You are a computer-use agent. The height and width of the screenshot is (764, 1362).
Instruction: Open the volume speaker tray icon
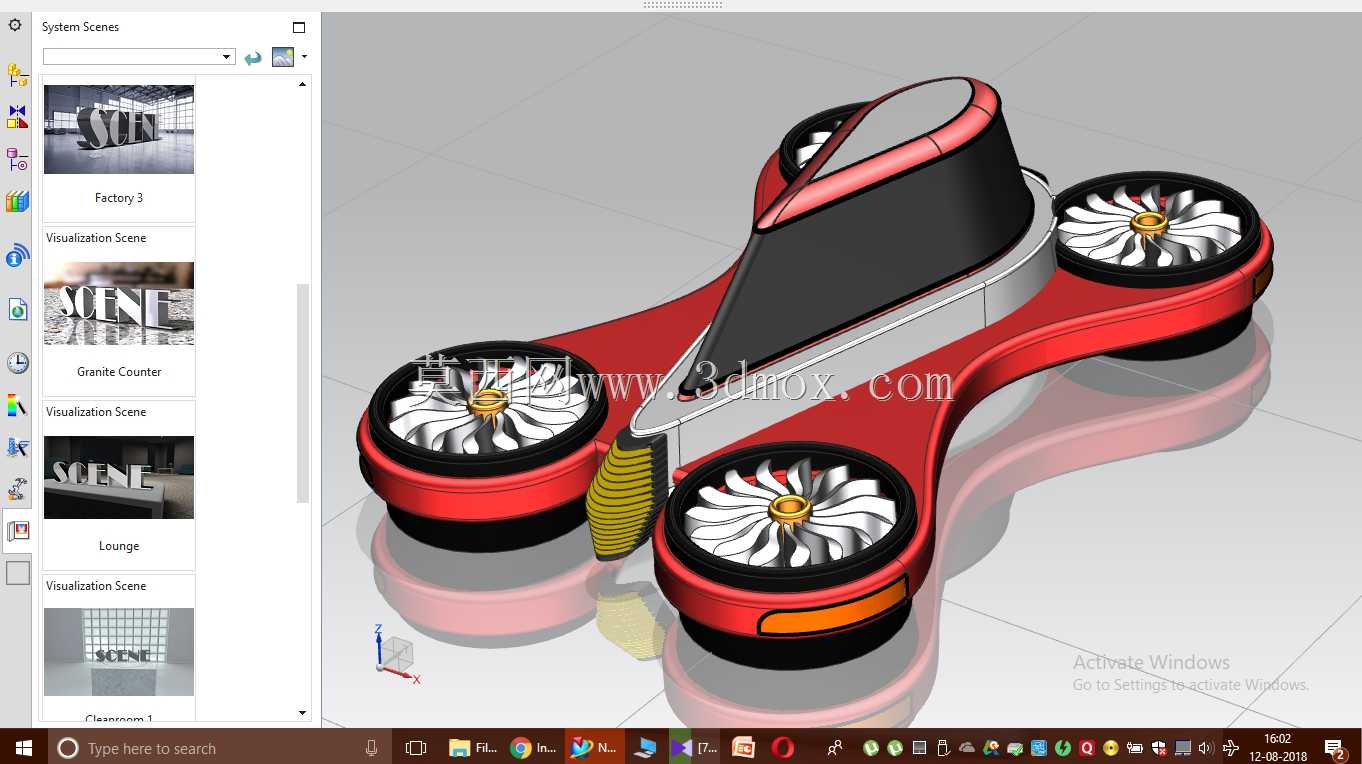(1205, 747)
